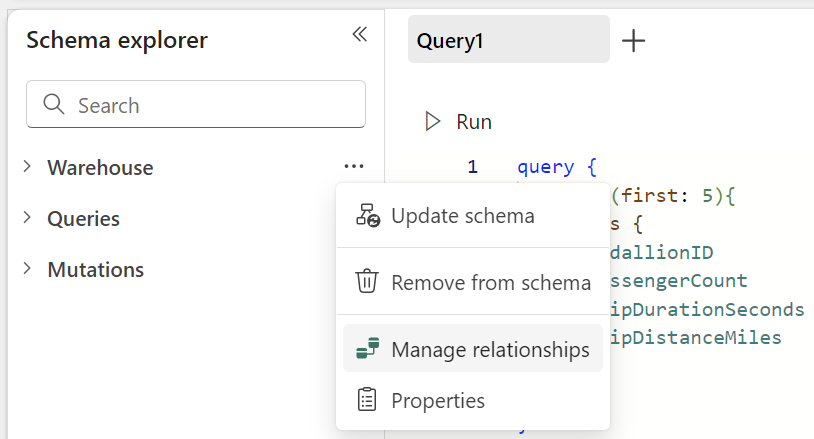Image resolution: width=814 pixels, height=439 pixels.
Task: Add a new query tab with plus
Action: [634, 41]
